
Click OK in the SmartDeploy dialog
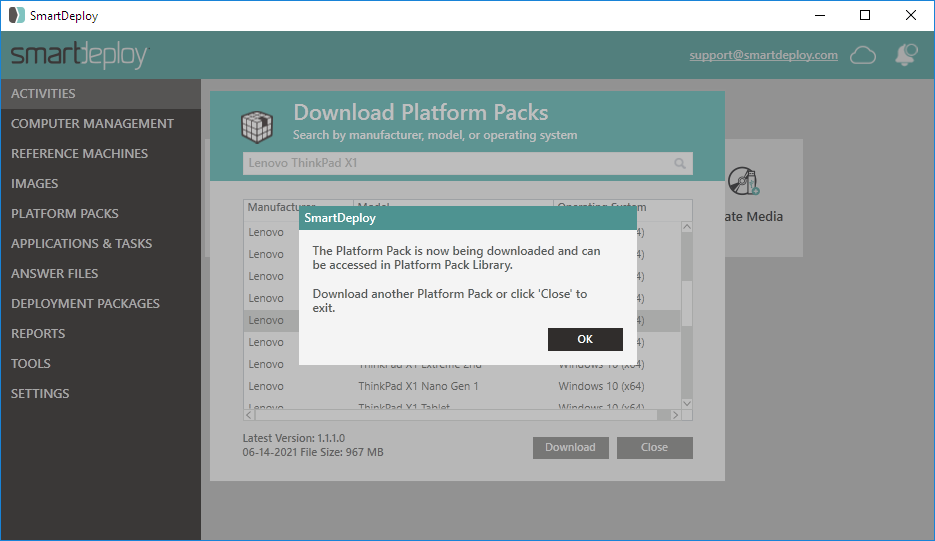click(585, 339)
